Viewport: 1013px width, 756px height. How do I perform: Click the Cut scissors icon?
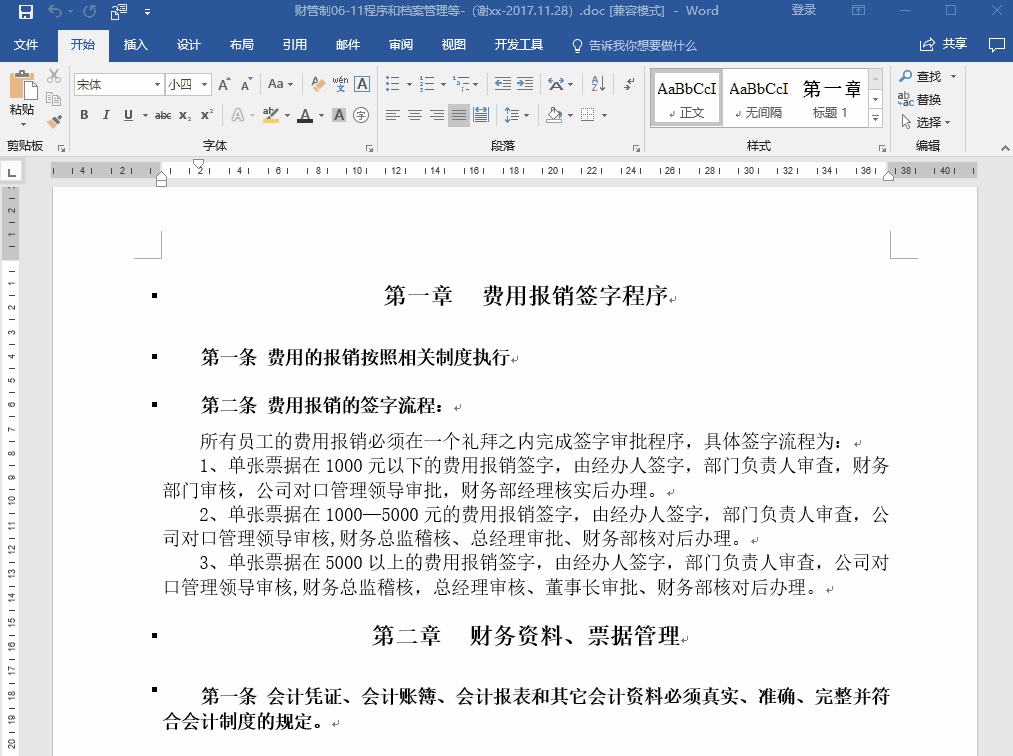[54, 76]
